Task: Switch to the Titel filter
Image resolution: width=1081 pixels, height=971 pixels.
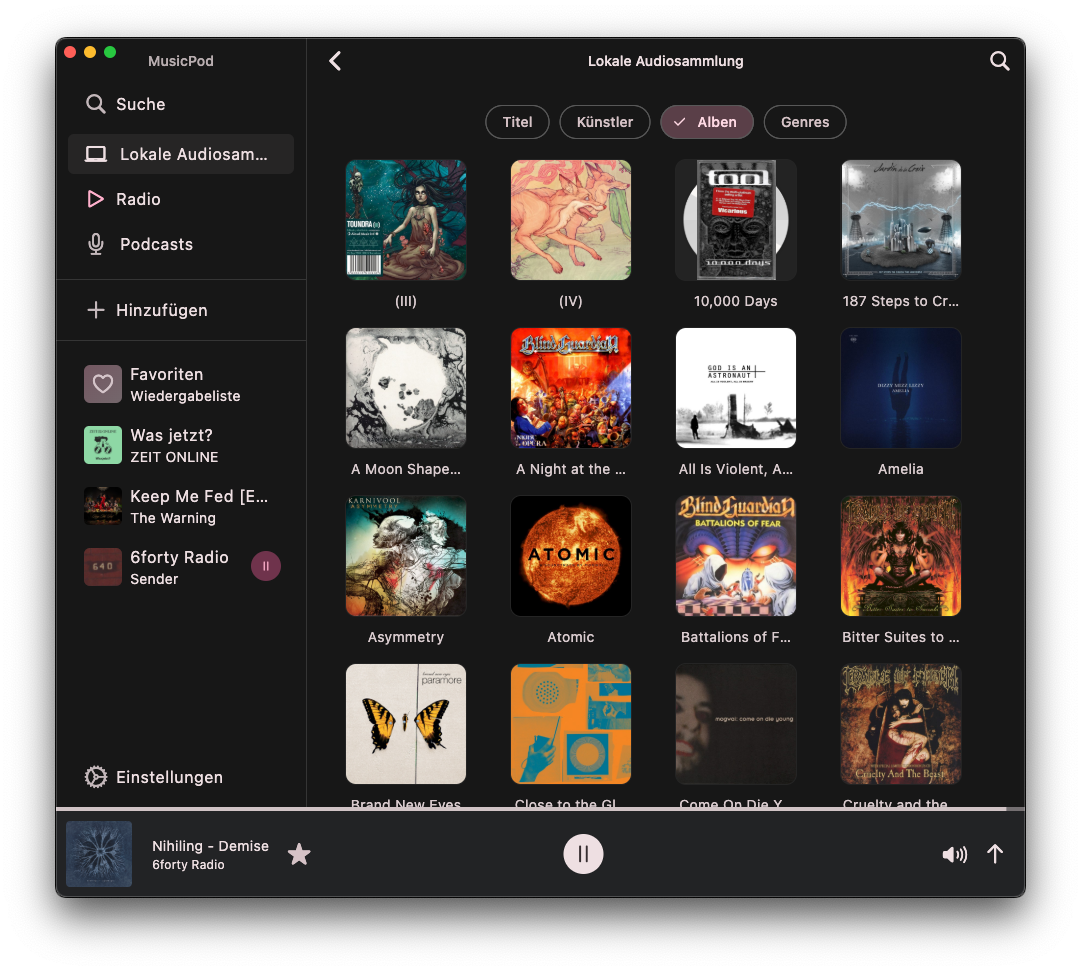Action: [517, 122]
